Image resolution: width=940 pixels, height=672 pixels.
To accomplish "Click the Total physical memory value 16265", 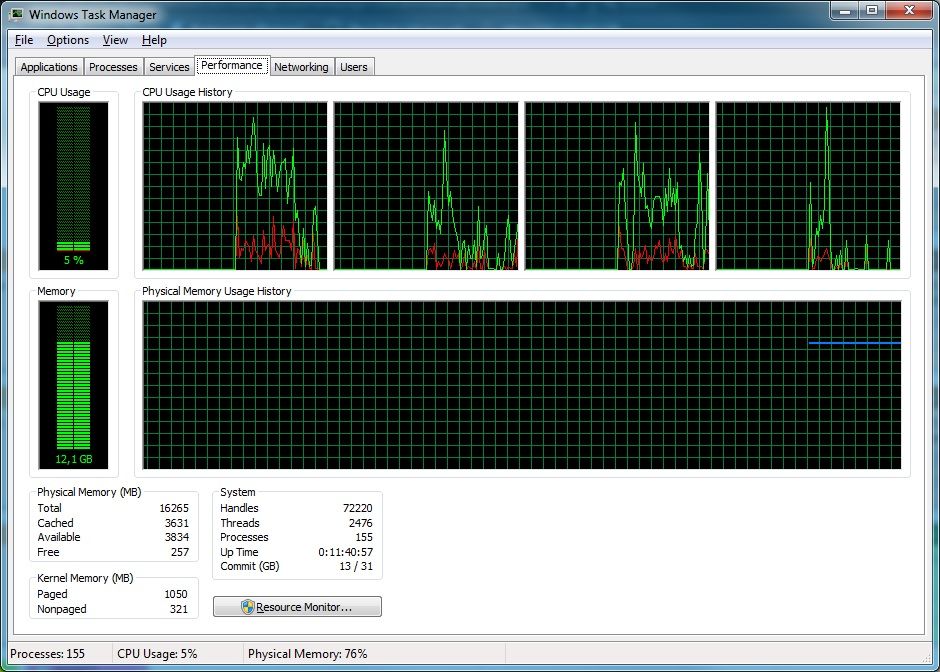I will (174, 508).
